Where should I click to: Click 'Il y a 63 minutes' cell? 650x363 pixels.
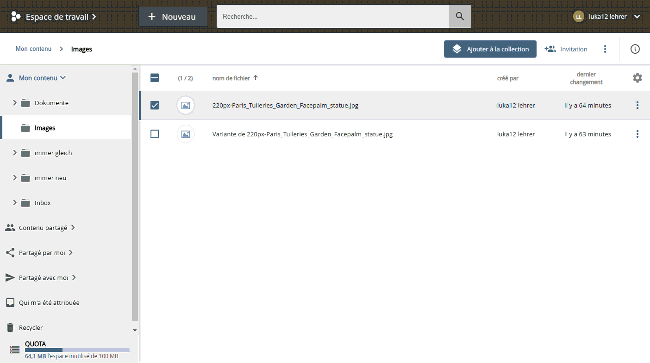click(587, 134)
